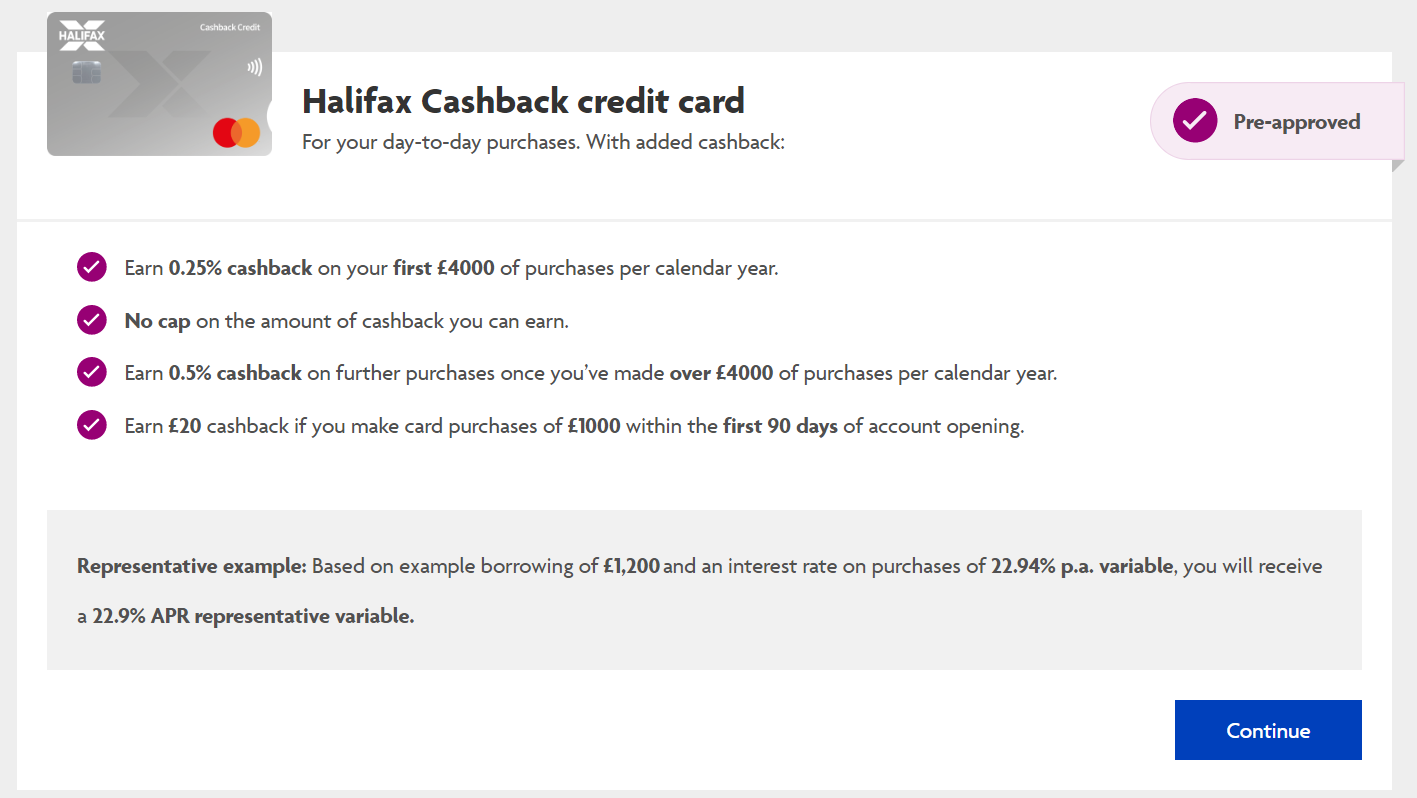Click the Halifax logo on the card image
This screenshot has height=798, width=1417.
[x=82, y=35]
